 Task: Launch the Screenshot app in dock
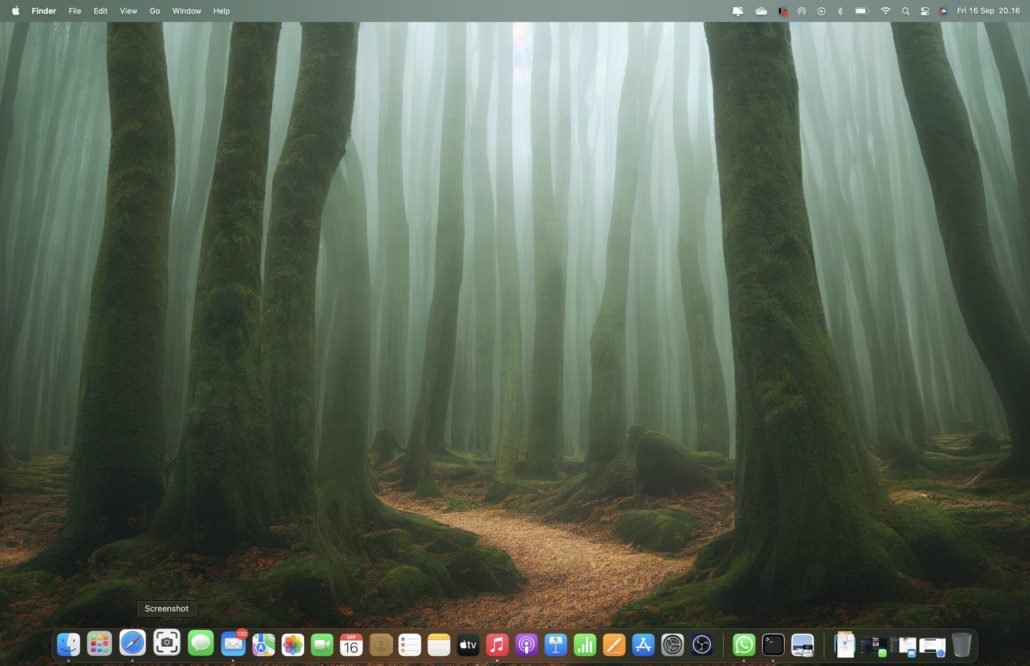click(167, 643)
